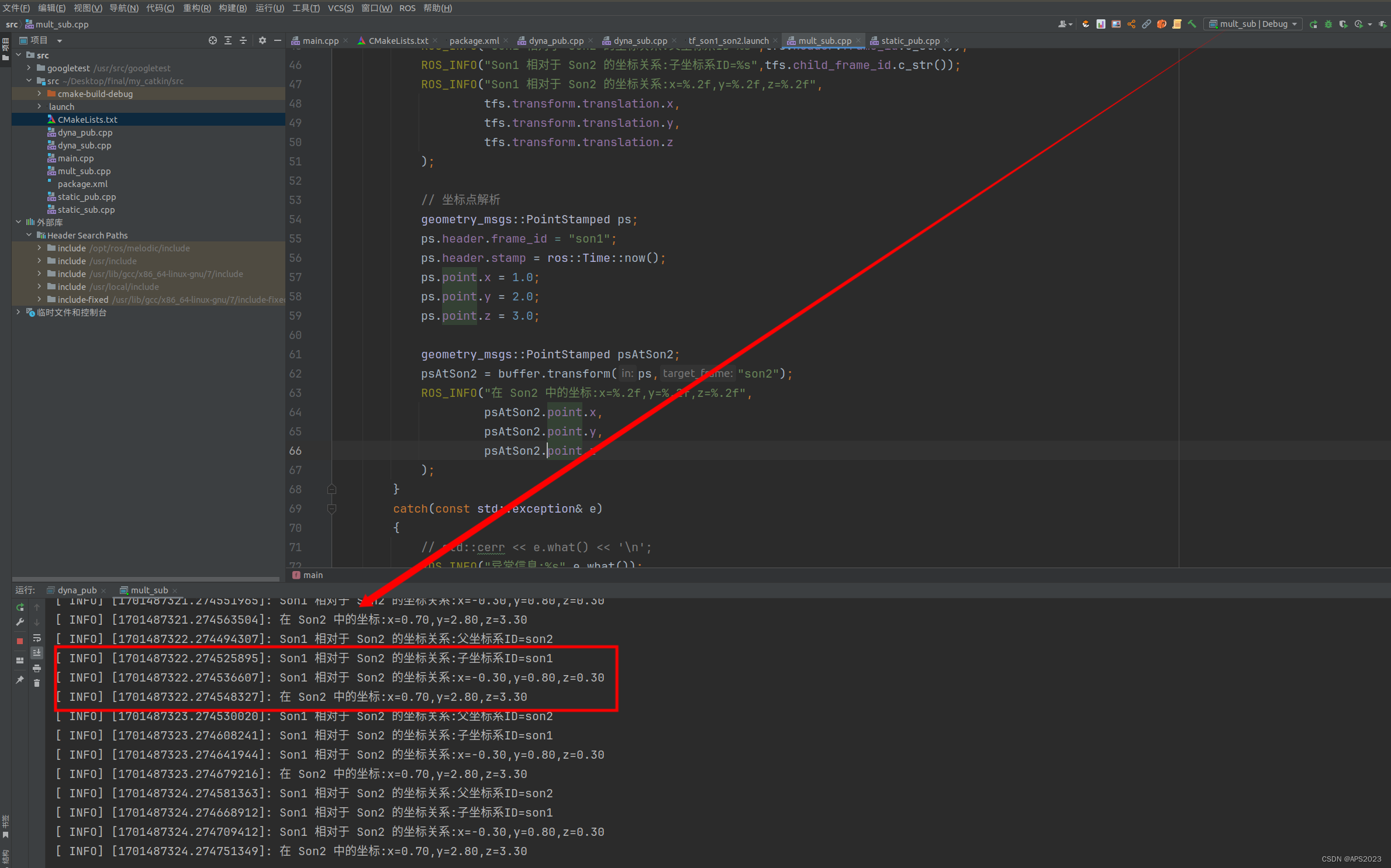The image size is (1391, 868).
Task: Open the ROS menu in the menu bar
Action: click(407, 8)
